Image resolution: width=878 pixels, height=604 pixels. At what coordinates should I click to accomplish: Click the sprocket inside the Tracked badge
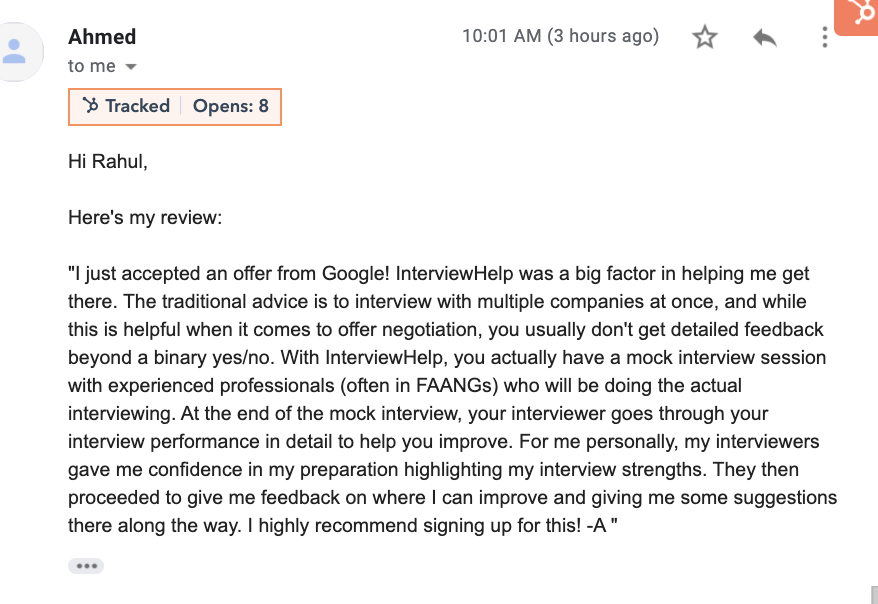[x=90, y=106]
